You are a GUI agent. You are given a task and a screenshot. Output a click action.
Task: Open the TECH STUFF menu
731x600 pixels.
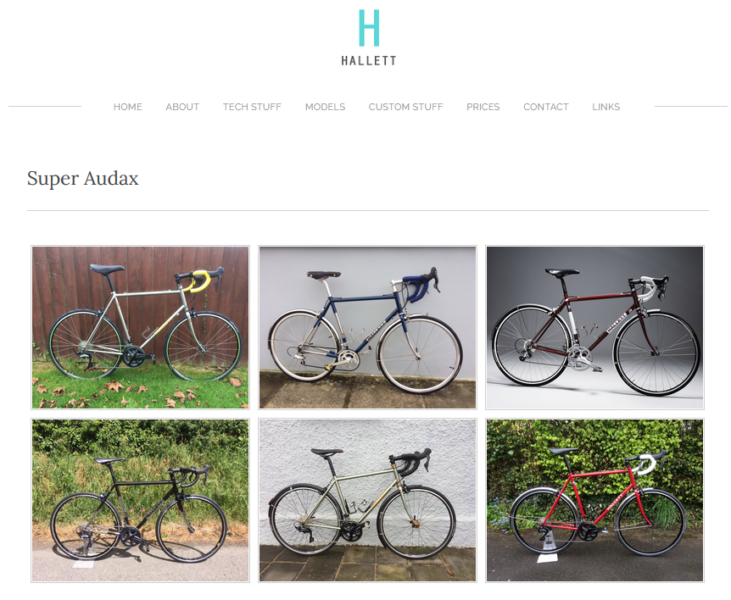[252, 107]
